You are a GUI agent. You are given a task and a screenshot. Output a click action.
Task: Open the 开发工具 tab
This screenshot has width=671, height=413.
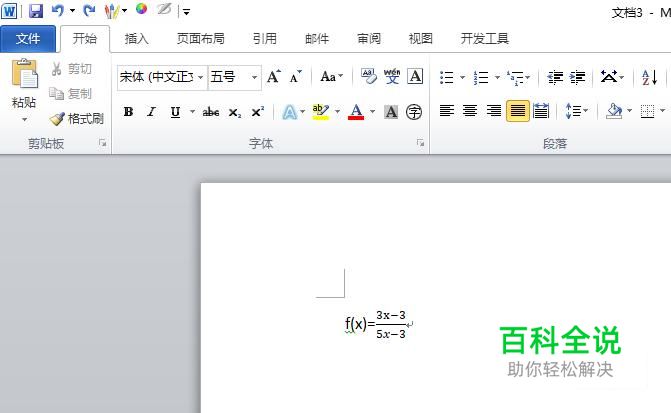pos(484,39)
